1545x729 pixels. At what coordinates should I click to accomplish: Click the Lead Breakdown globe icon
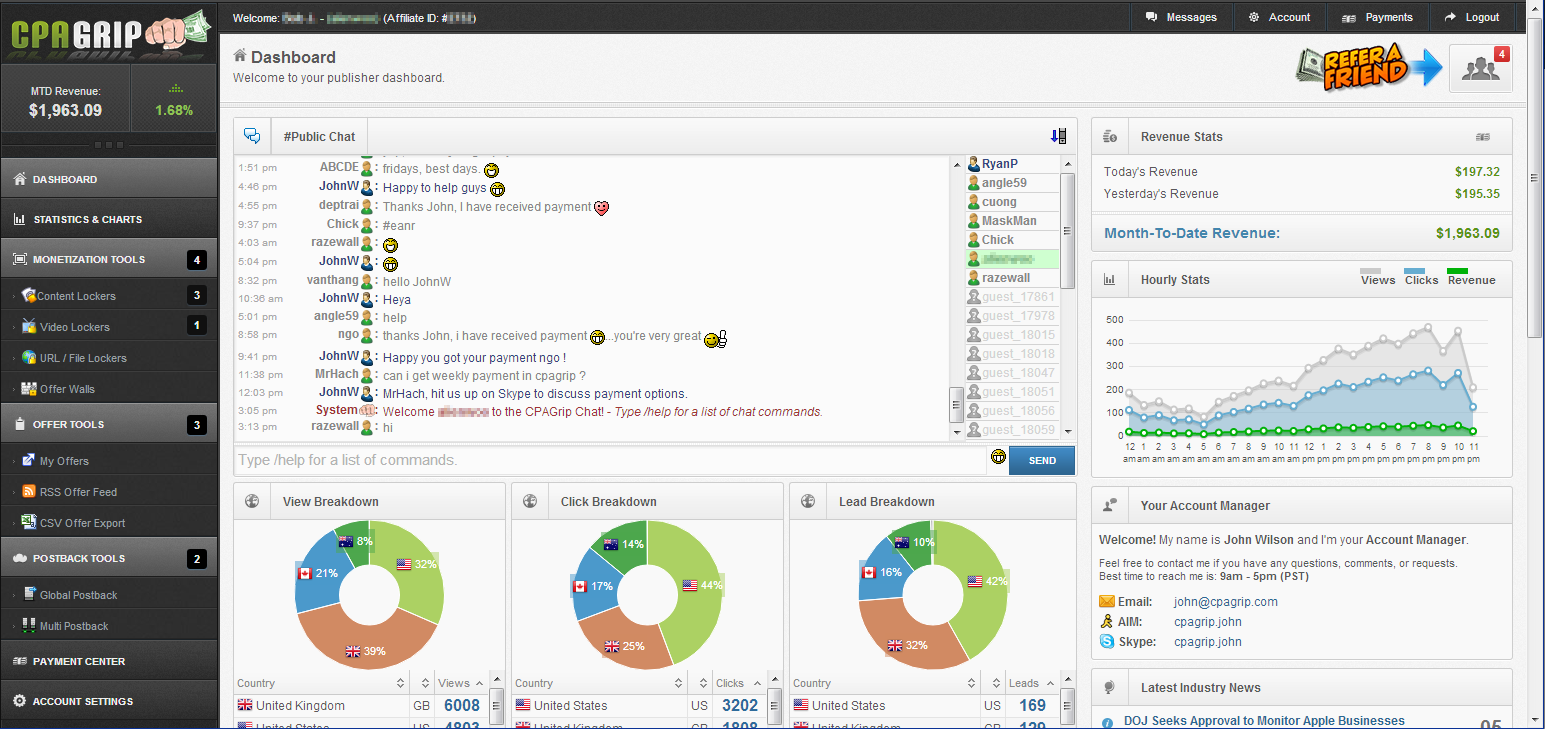pos(808,501)
